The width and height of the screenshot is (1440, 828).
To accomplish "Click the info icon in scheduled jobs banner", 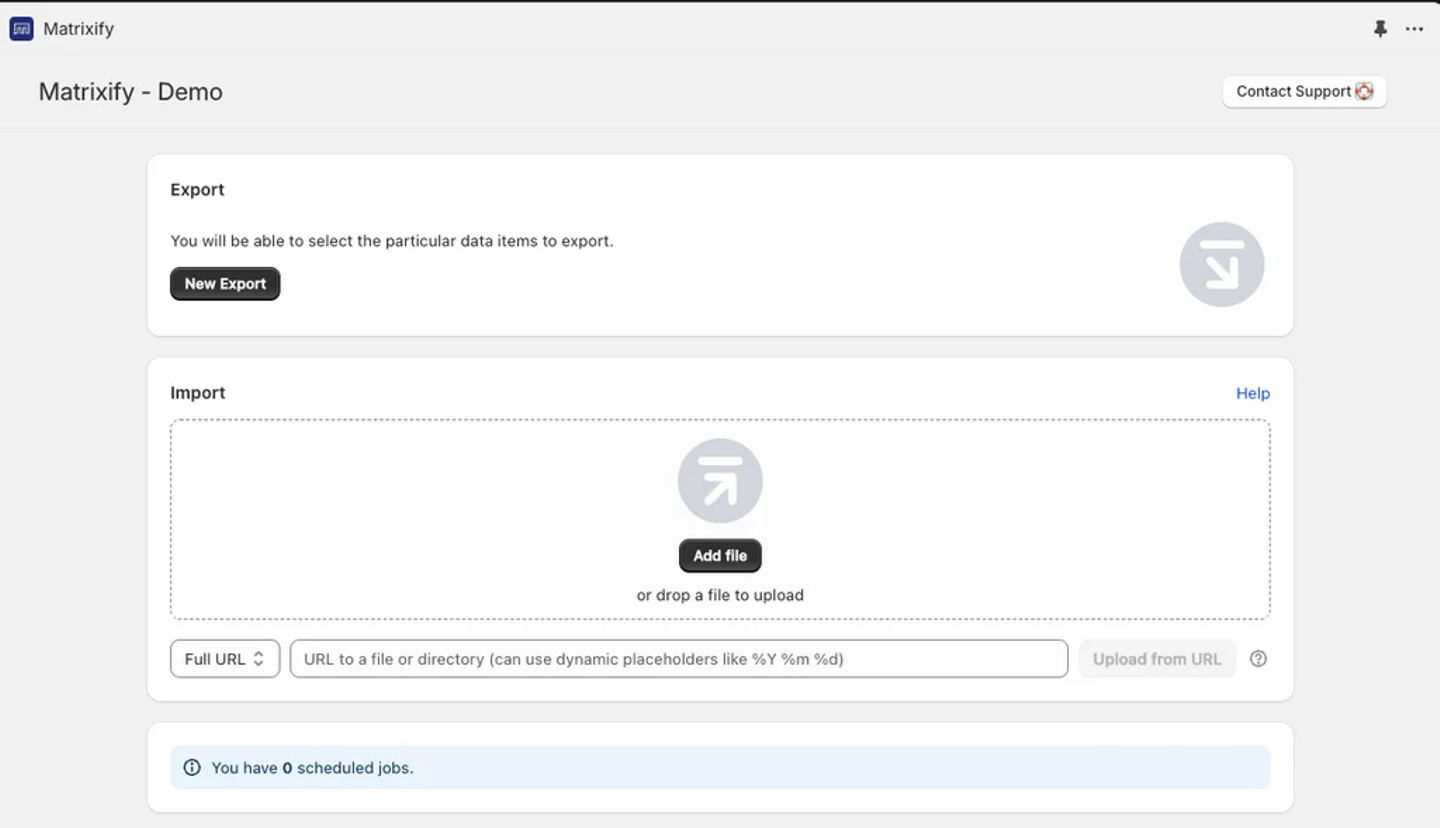I will point(192,768).
